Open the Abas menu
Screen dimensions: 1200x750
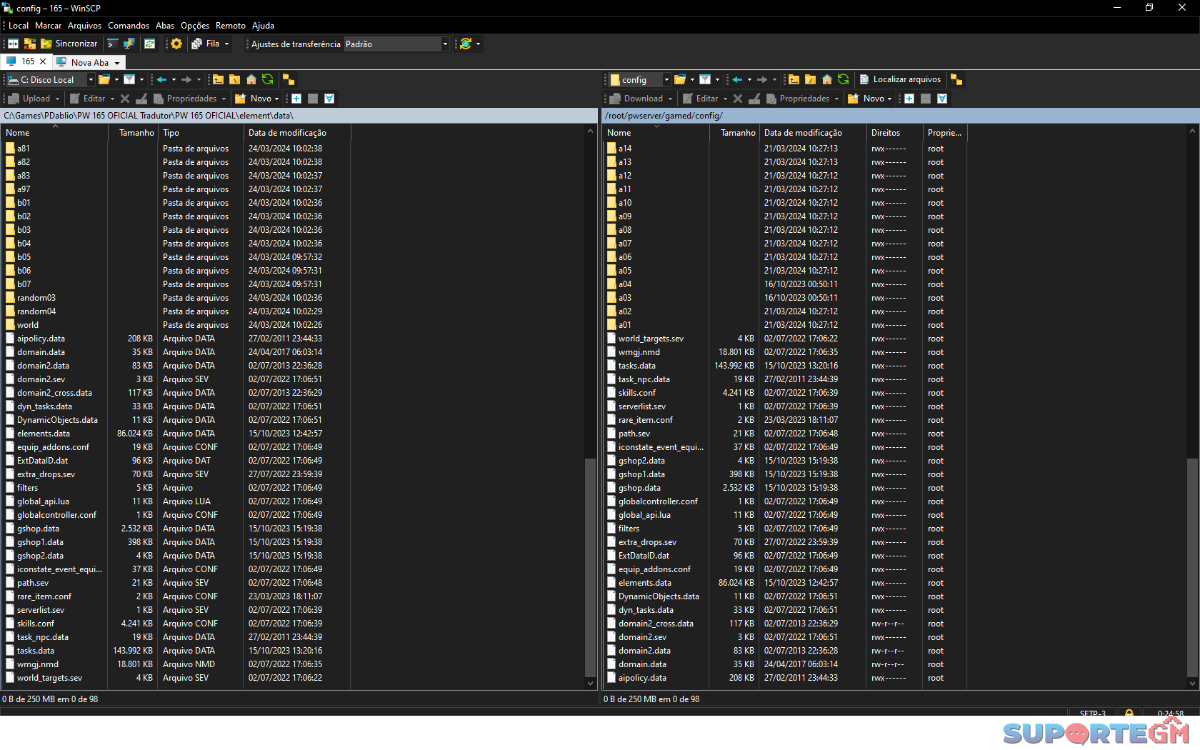tap(165, 25)
